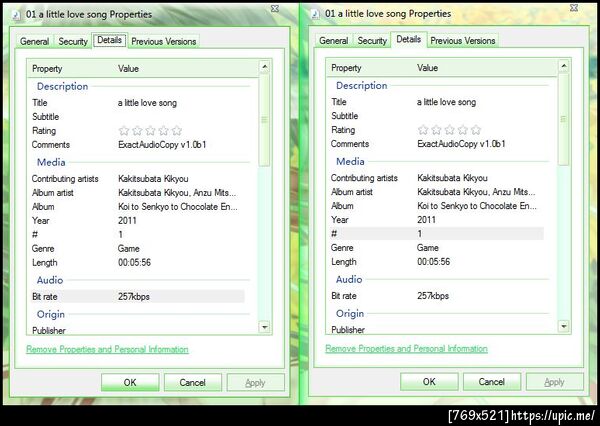Image resolution: width=600 pixels, height=426 pixels.
Task: Set fourth rating star in right window
Action: [x=463, y=130]
